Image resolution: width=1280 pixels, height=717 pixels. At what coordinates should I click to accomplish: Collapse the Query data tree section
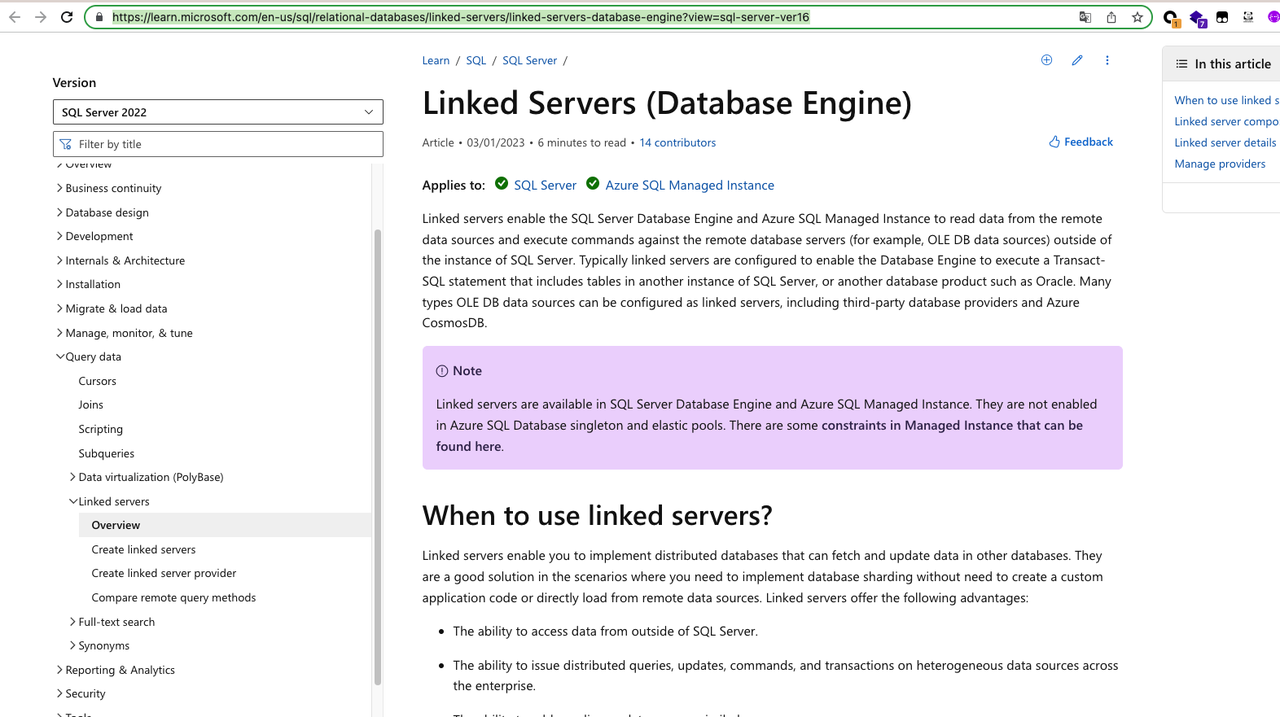coord(60,357)
